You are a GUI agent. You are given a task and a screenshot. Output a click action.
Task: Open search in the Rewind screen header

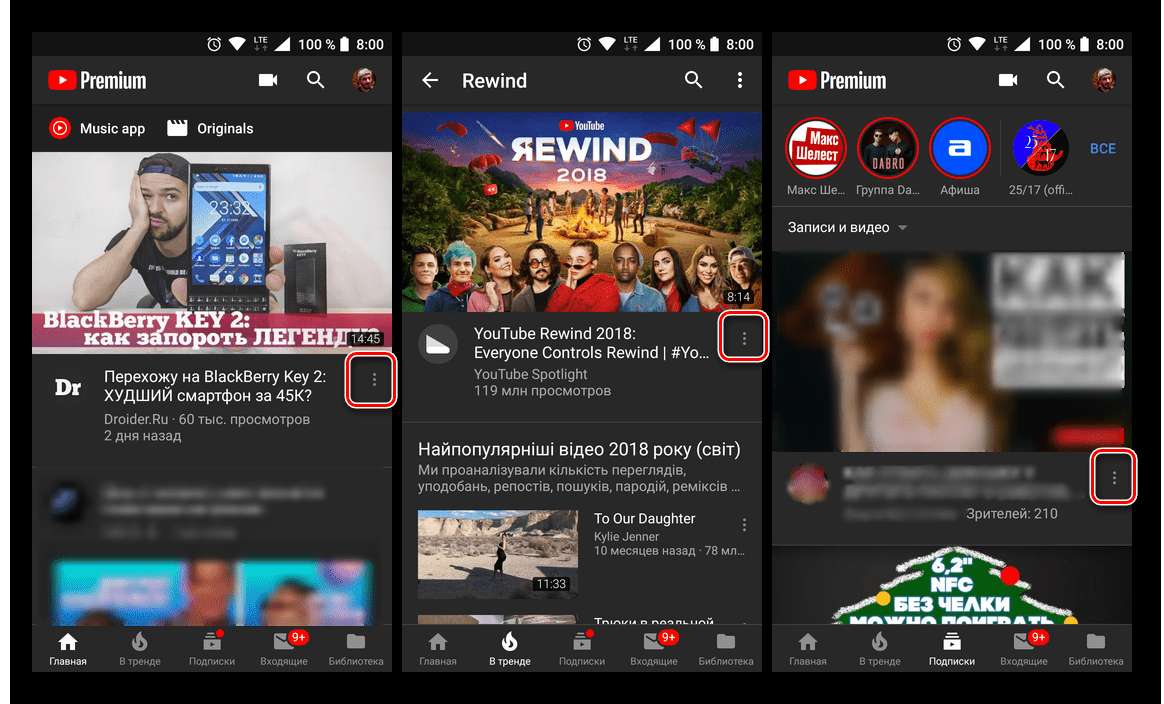coord(693,79)
